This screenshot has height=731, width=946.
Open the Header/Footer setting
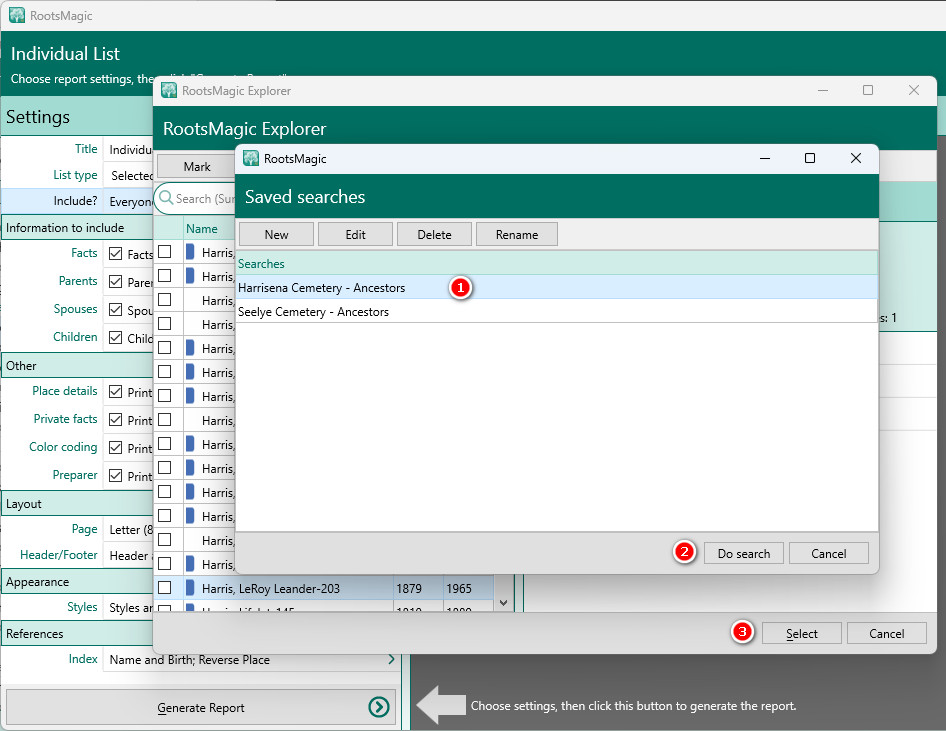128,555
